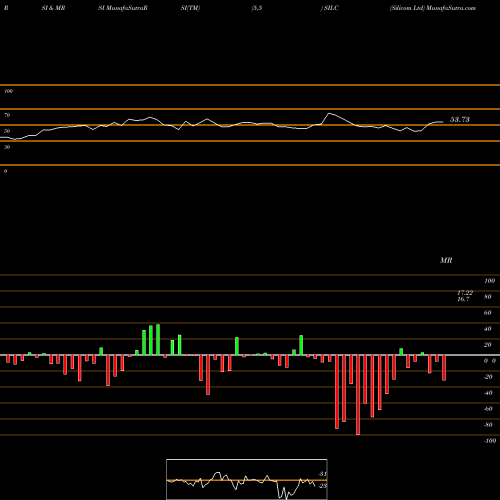
Task: Click the "-23" label in mini chart
Action: [x=322, y=486]
